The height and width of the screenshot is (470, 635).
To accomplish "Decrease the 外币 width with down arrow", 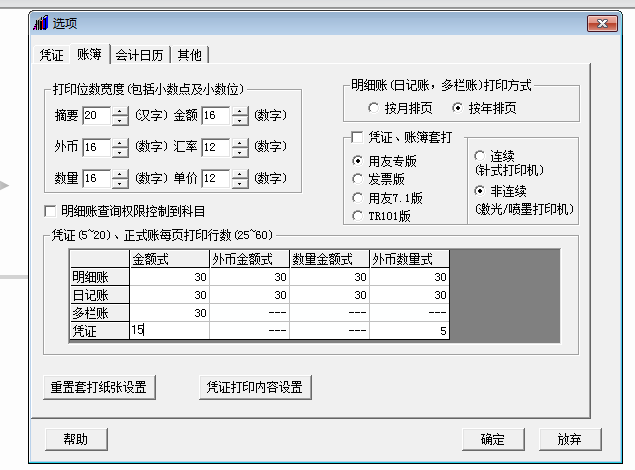I will point(120,152).
